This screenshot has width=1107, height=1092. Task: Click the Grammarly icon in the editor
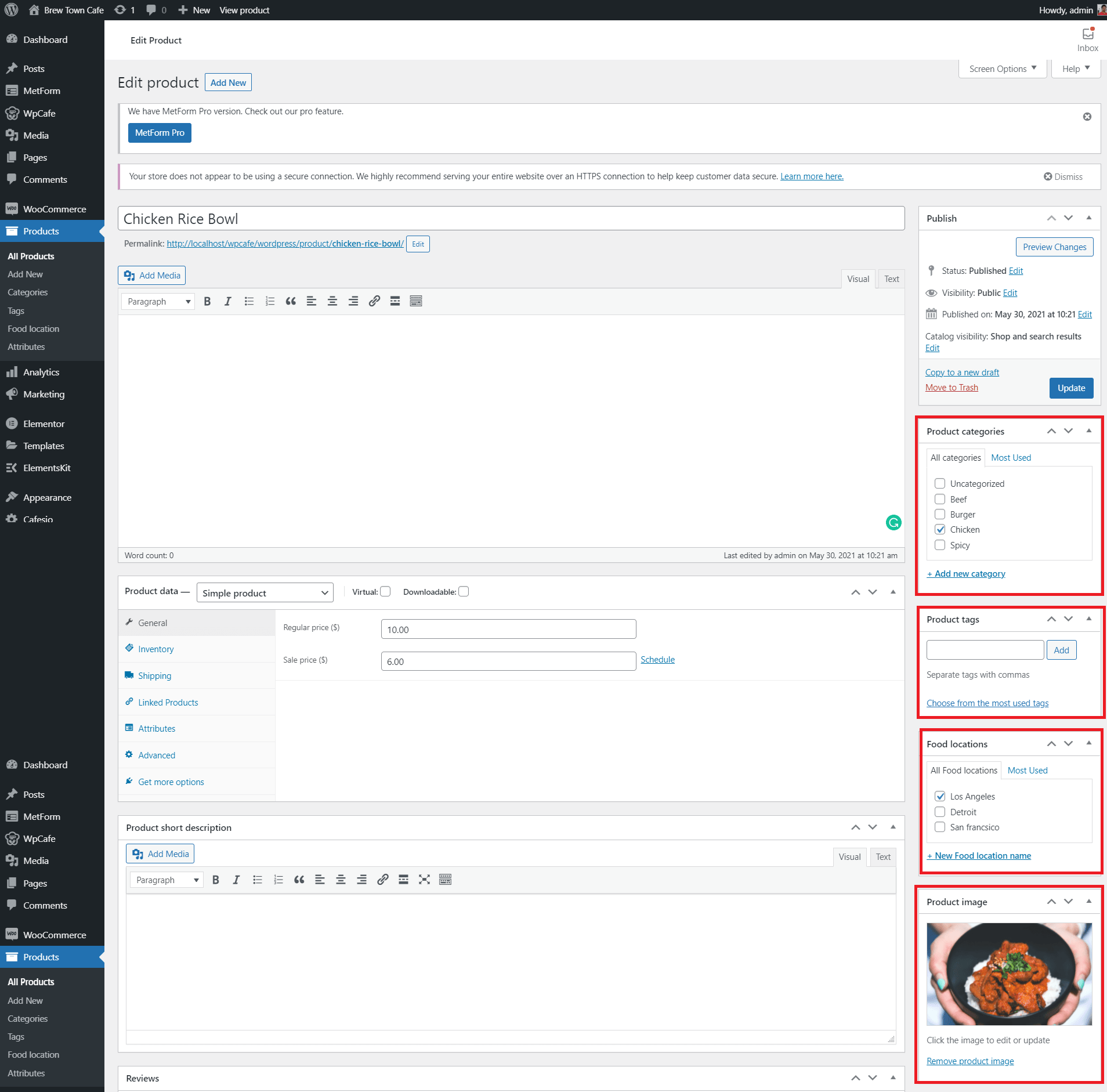[893, 523]
